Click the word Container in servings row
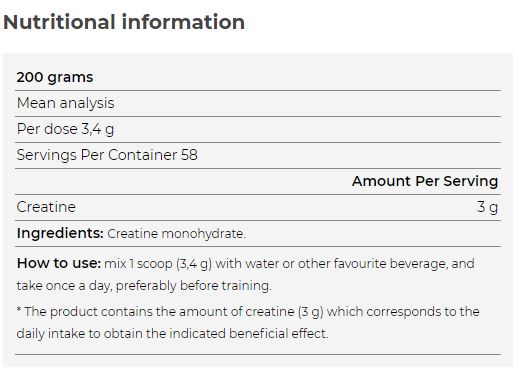Viewport: 517px width, 373px height. click(x=142, y=155)
